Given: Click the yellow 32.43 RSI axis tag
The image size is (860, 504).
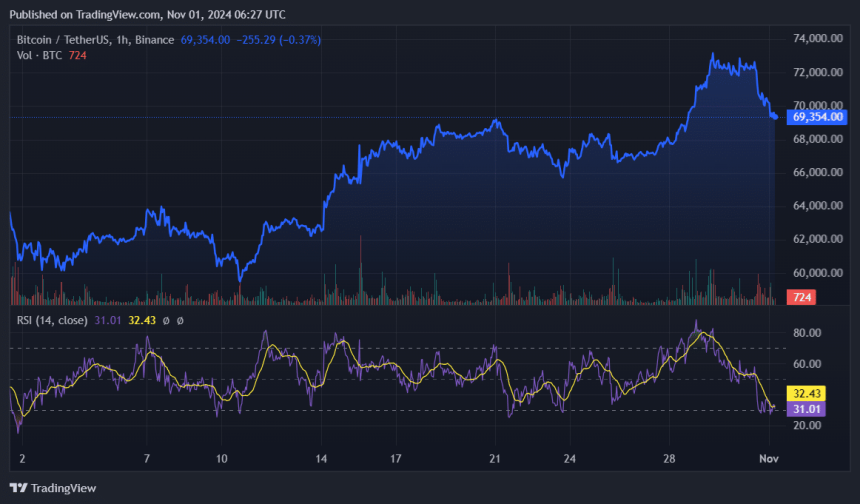Looking at the screenshot, I should 805,394.
